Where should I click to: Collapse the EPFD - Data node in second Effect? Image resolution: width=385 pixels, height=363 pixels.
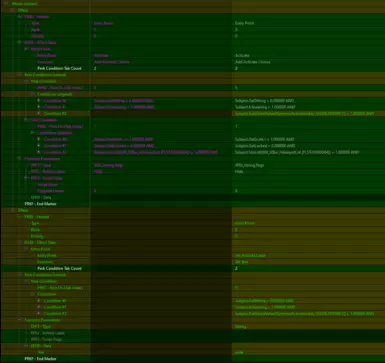(26, 346)
